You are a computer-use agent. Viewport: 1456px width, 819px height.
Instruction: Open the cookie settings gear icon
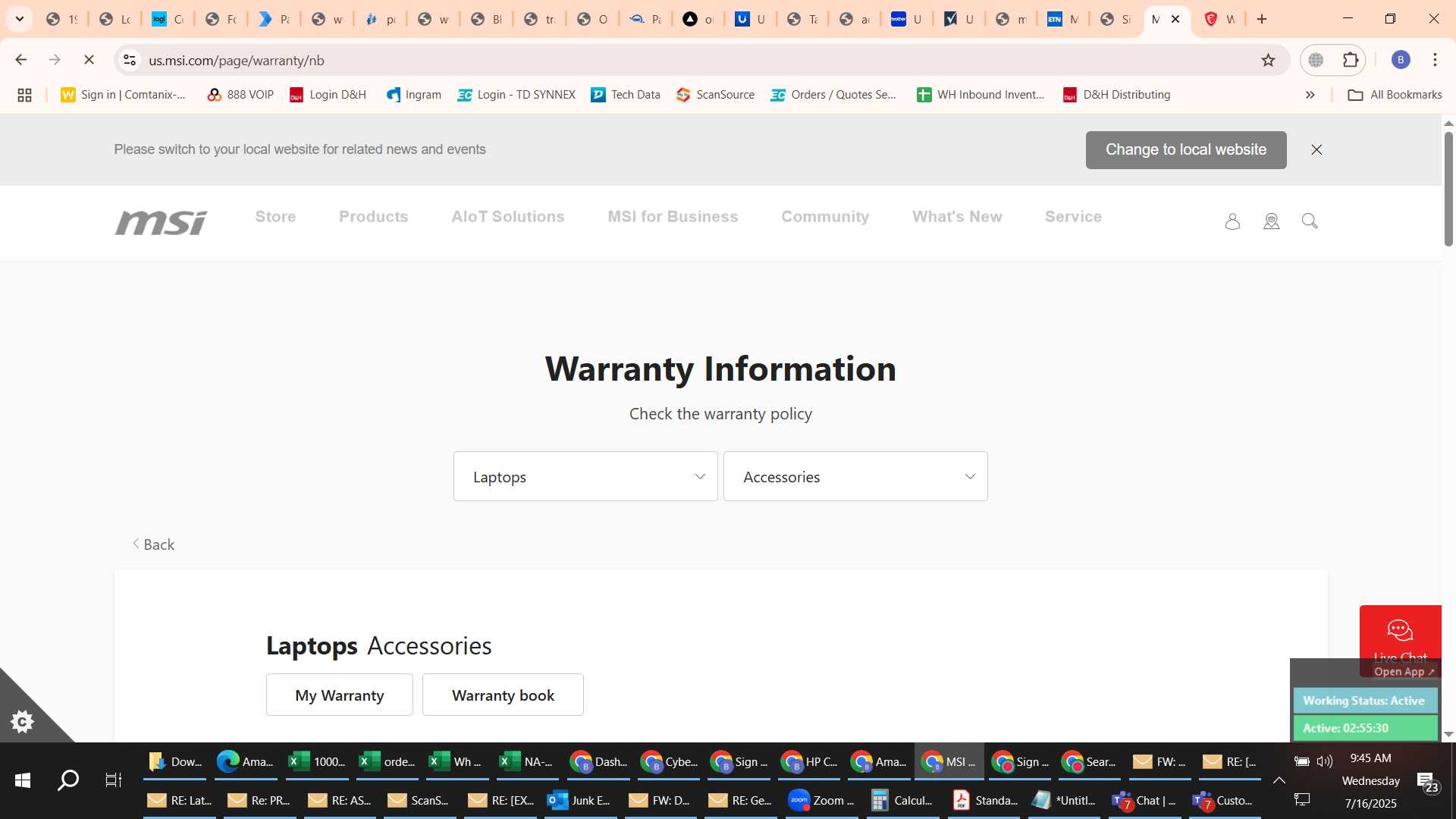(x=22, y=721)
